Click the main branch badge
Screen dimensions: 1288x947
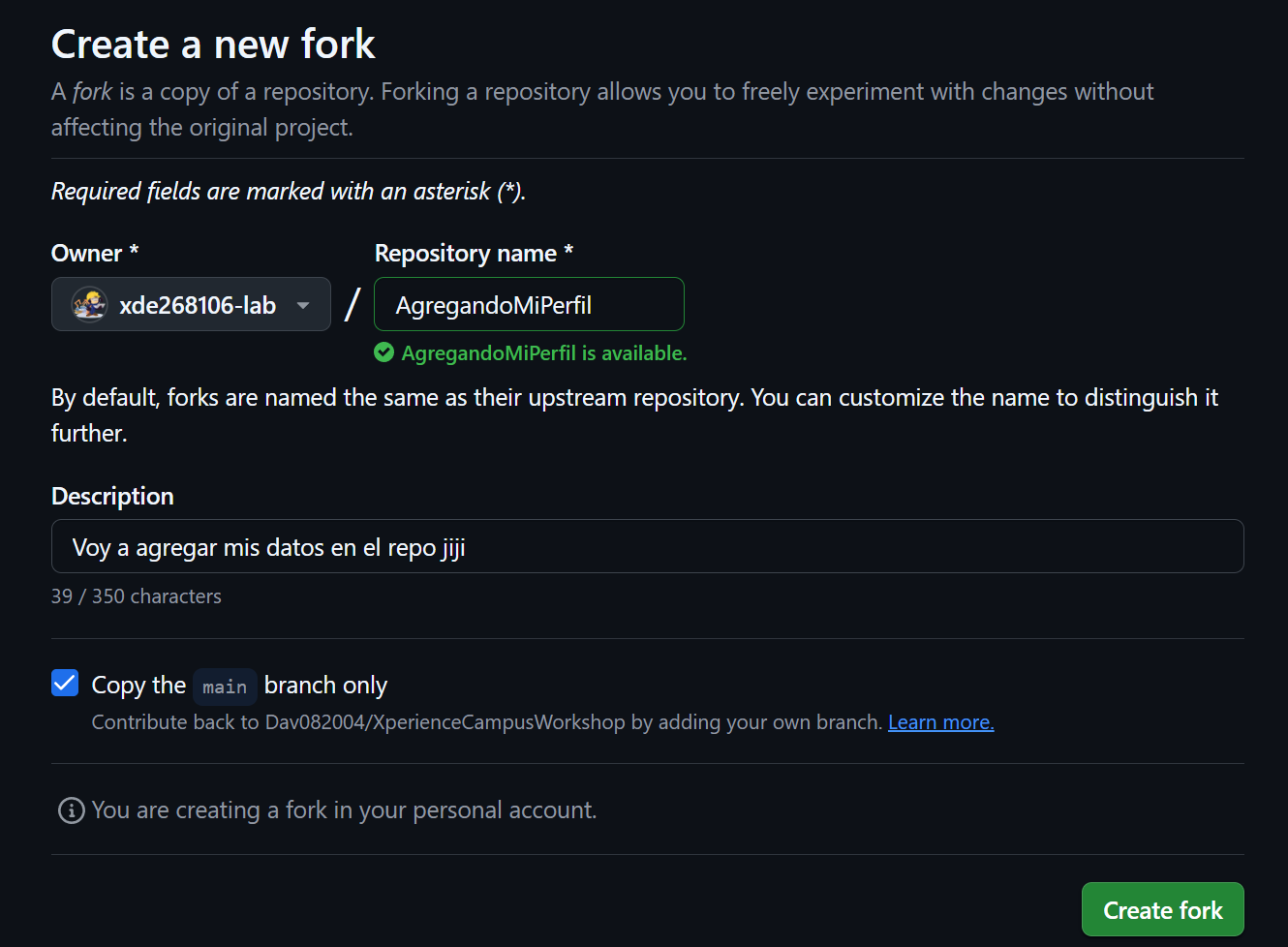225,686
